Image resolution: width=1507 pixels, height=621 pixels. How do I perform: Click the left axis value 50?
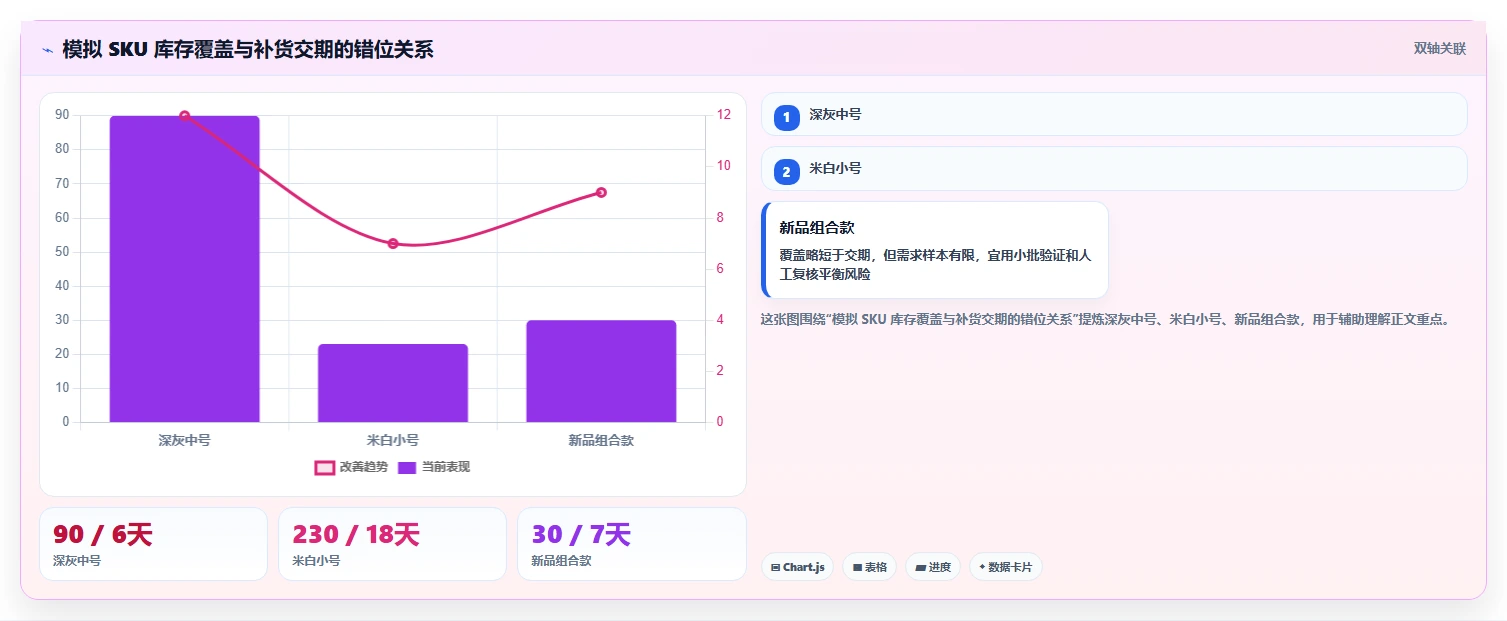point(62,252)
